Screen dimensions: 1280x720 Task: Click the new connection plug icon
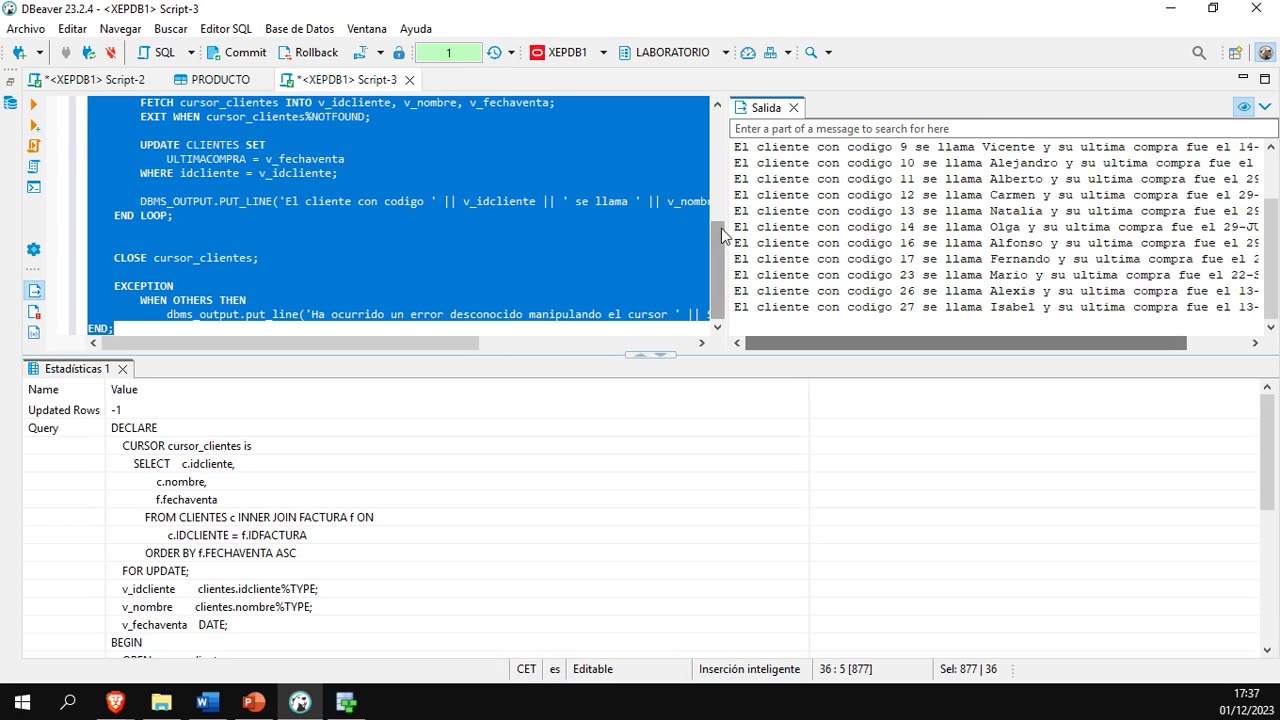(x=19, y=53)
